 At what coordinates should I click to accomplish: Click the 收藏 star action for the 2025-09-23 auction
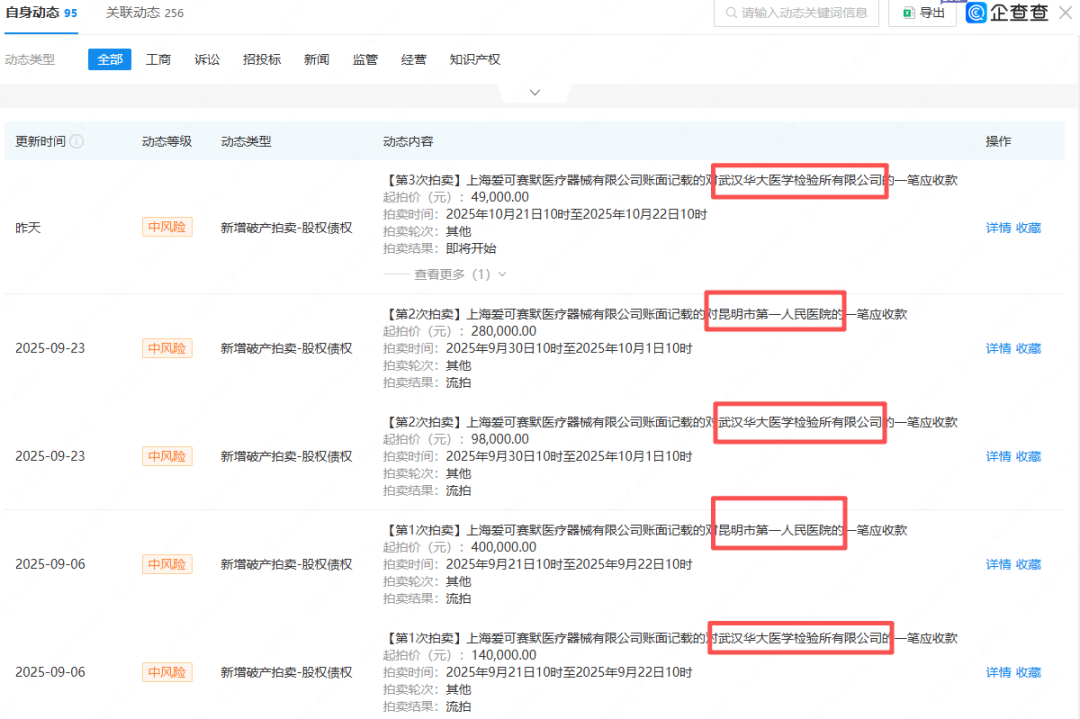[1027, 348]
